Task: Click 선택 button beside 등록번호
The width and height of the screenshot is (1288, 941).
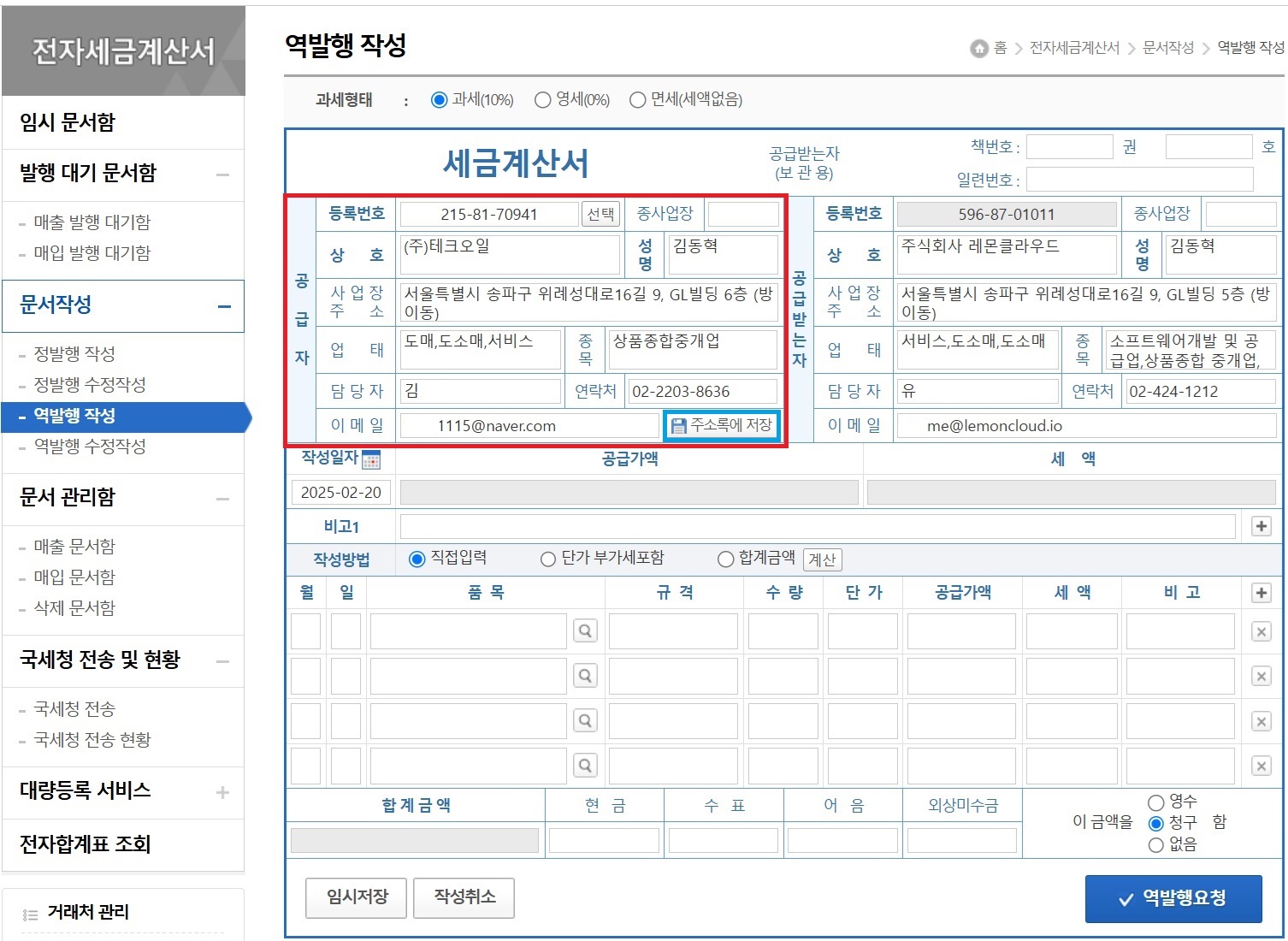Action: coord(601,214)
